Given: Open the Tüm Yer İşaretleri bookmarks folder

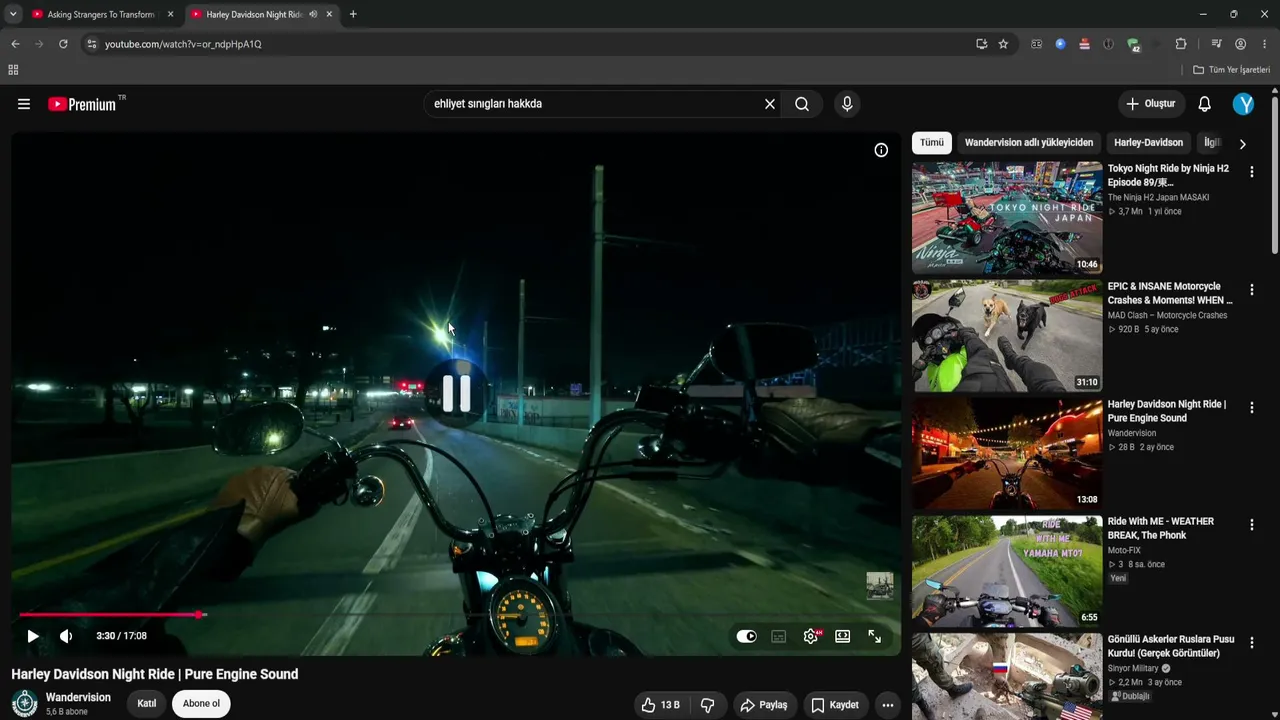Looking at the screenshot, I should point(1232,70).
